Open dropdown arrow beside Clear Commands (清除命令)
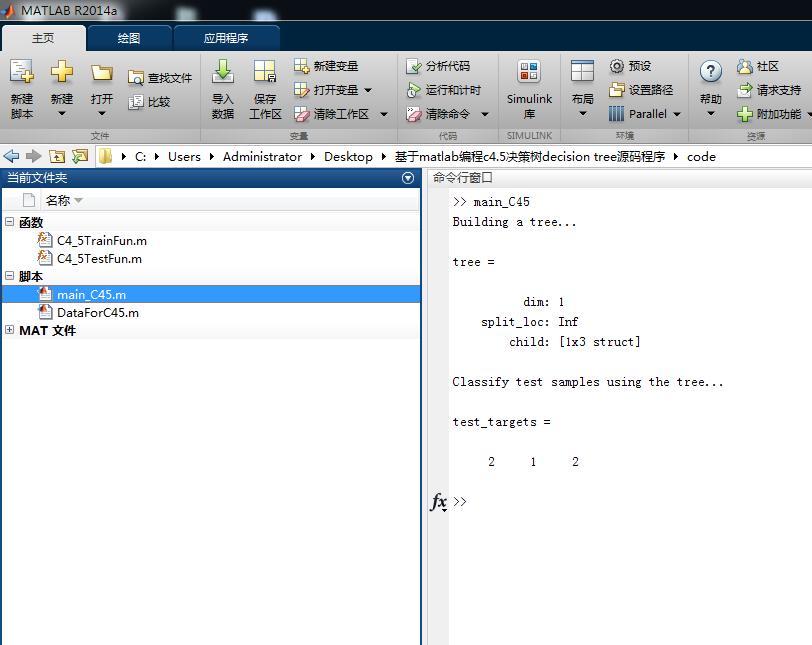812x645 pixels. pos(485,114)
